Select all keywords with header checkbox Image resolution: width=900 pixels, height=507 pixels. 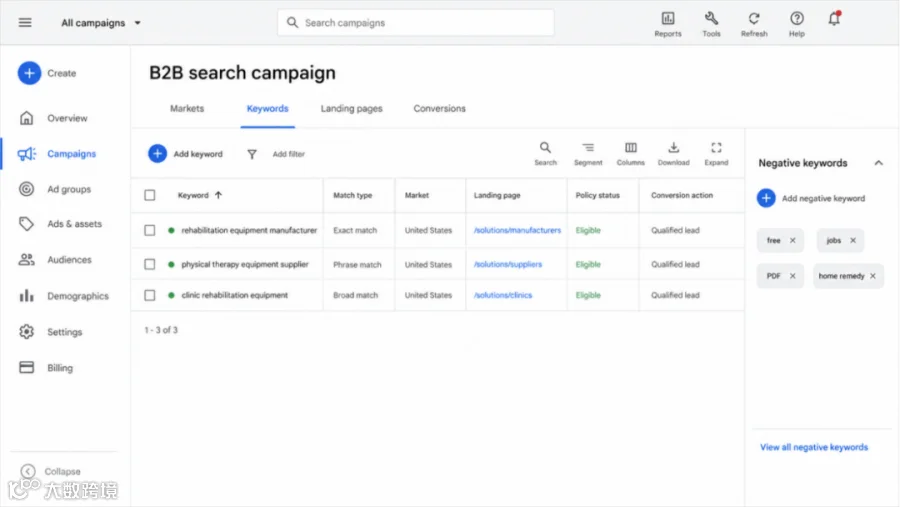point(150,195)
